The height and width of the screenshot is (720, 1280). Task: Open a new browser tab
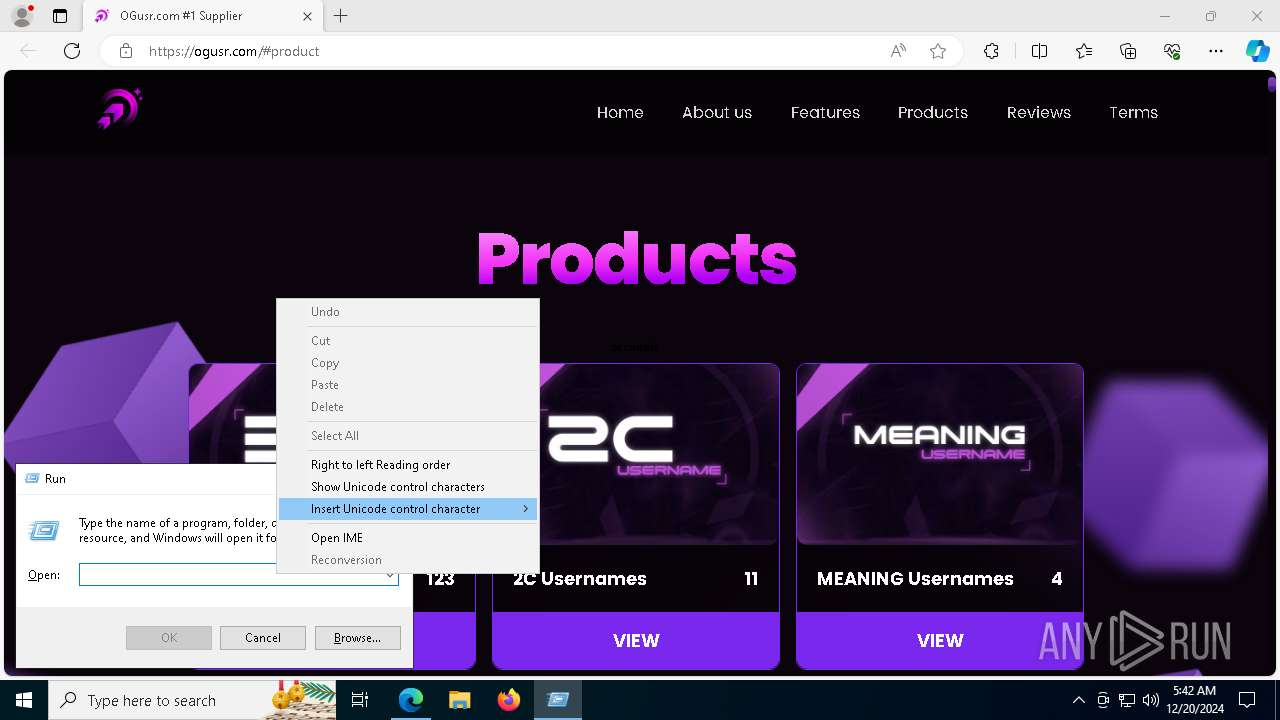[x=341, y=16]
